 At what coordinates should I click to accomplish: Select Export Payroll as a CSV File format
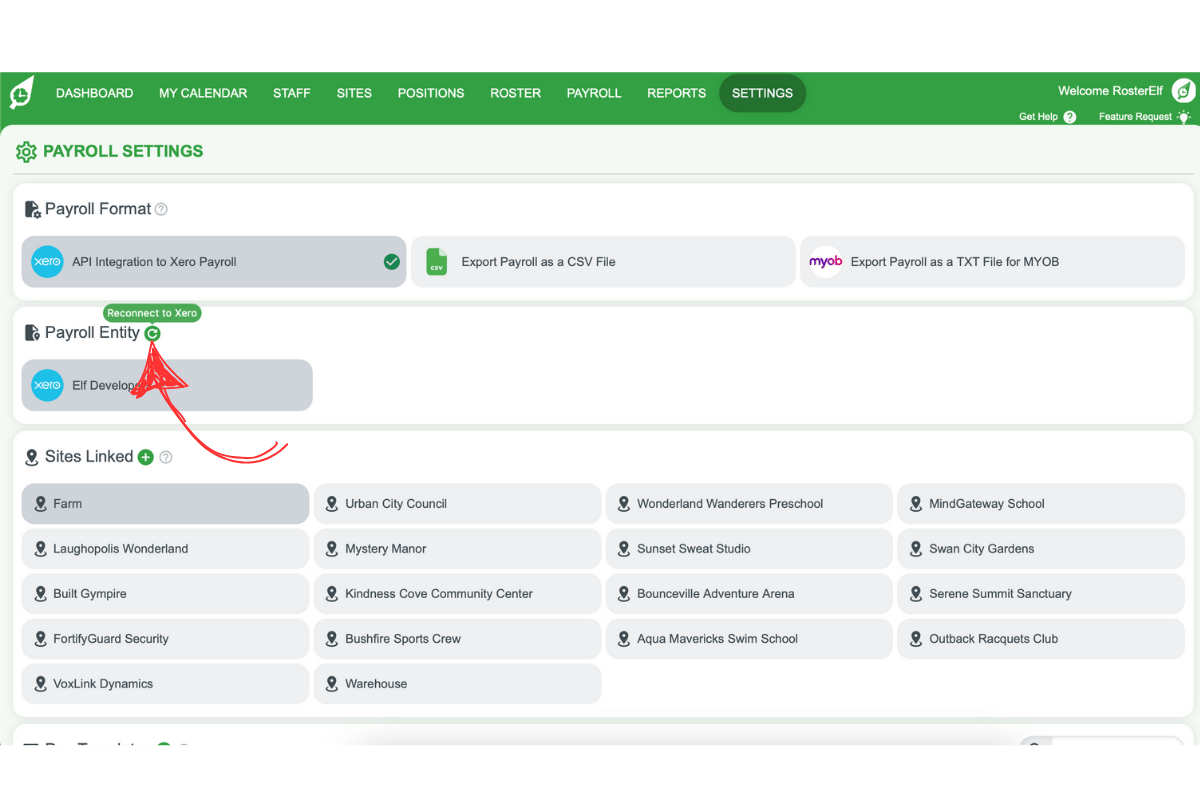pos(603,261)
